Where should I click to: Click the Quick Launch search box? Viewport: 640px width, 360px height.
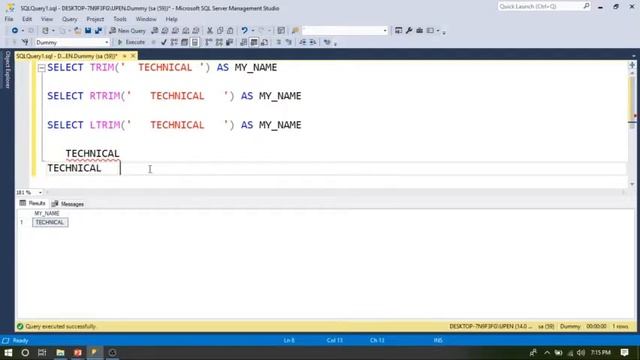(x=544, y=6)
